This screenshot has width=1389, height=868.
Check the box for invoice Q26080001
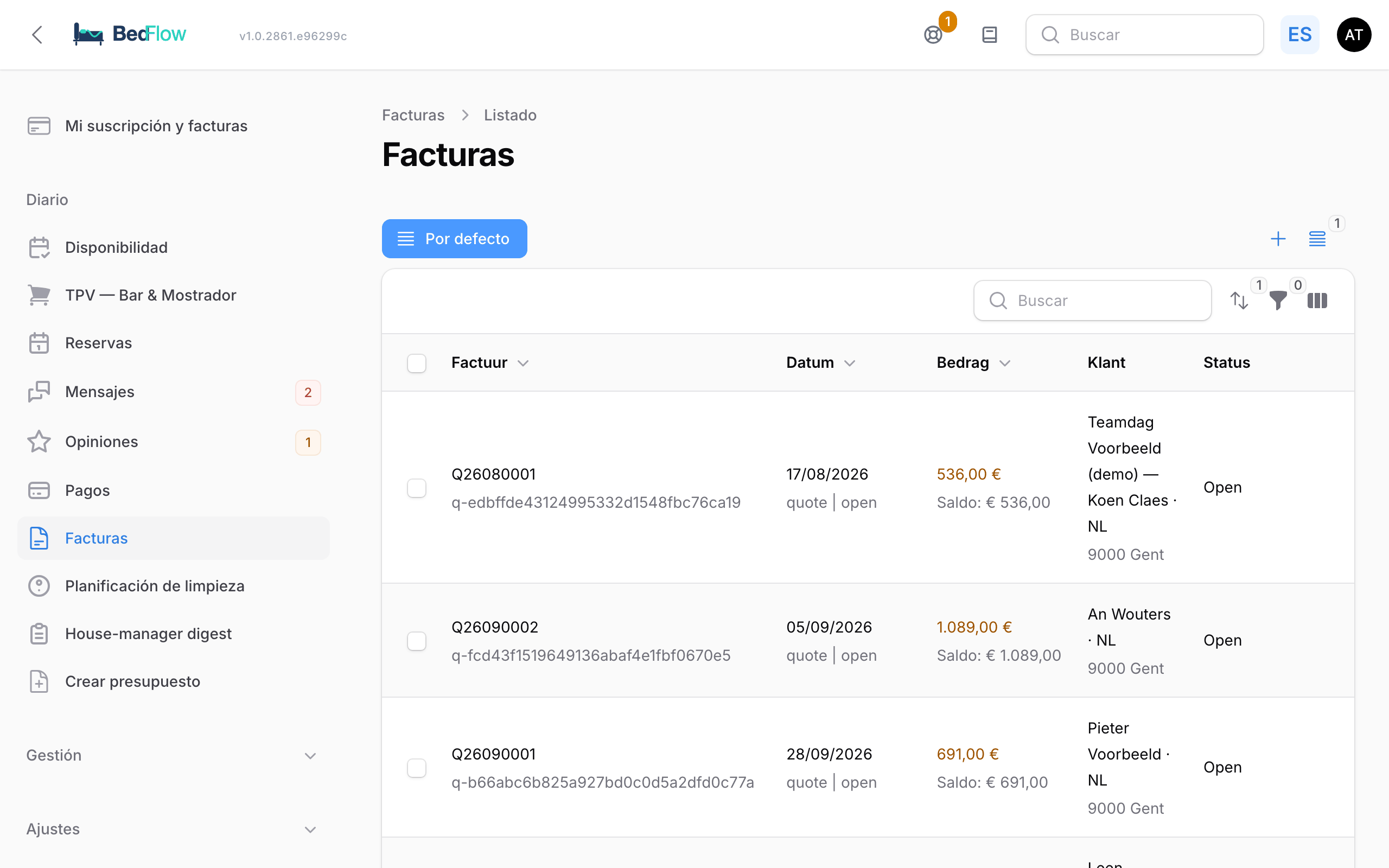click(417, 488)
